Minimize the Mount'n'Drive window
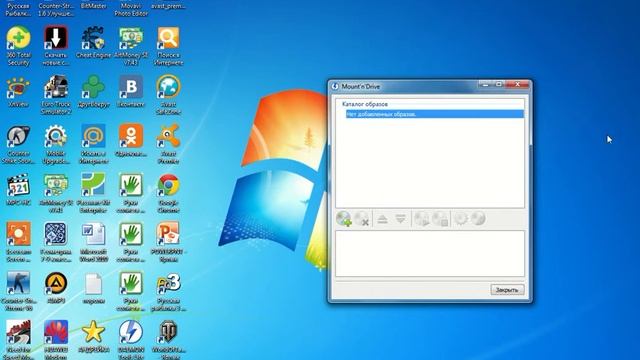640x360 pixels. pyautogui.click(x=485, y=84)
